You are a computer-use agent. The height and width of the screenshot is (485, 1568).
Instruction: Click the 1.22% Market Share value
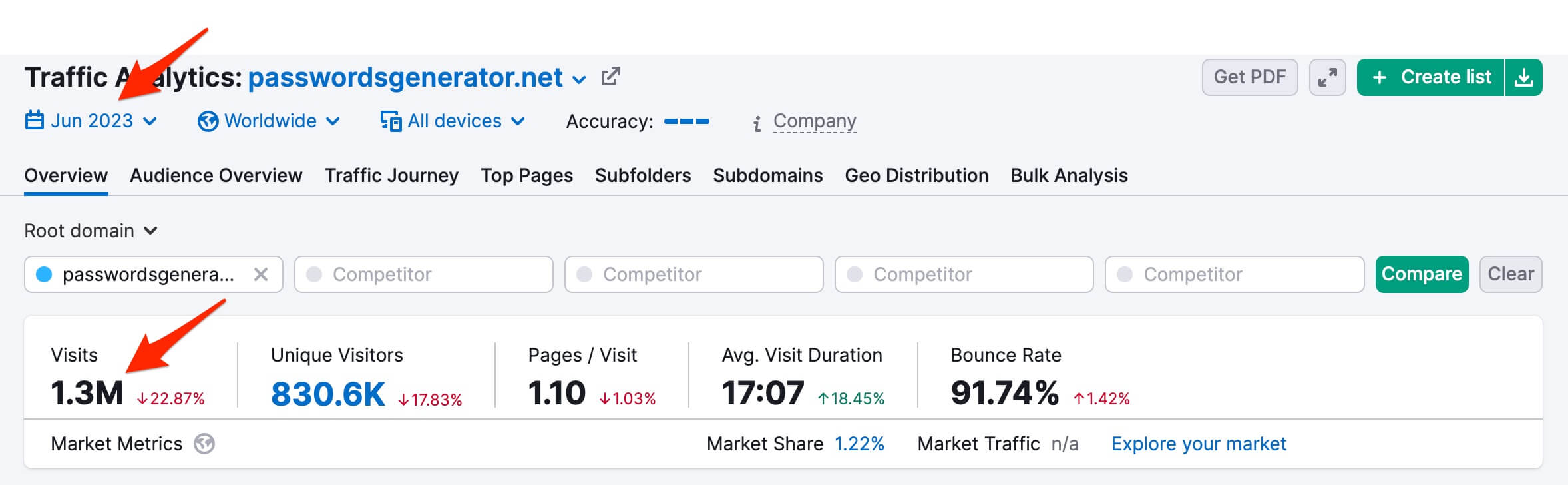coord(859,444)
